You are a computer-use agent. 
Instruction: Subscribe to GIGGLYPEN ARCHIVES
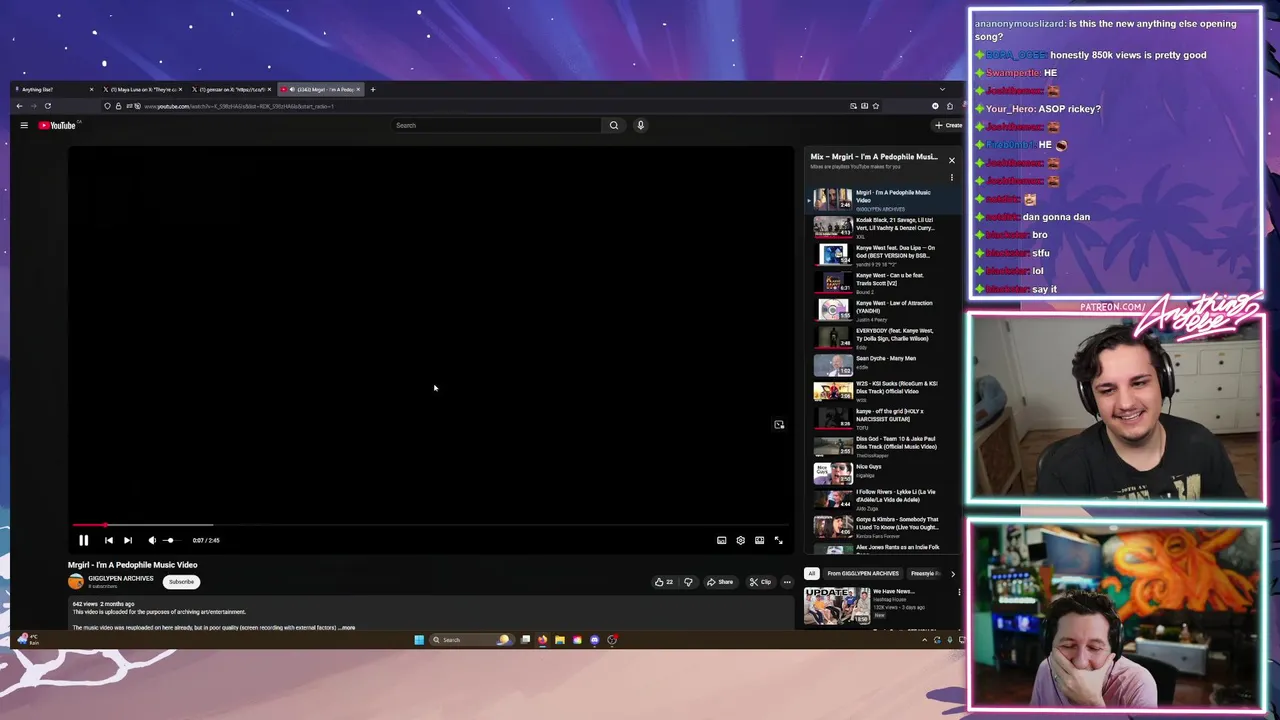[181, 581]
